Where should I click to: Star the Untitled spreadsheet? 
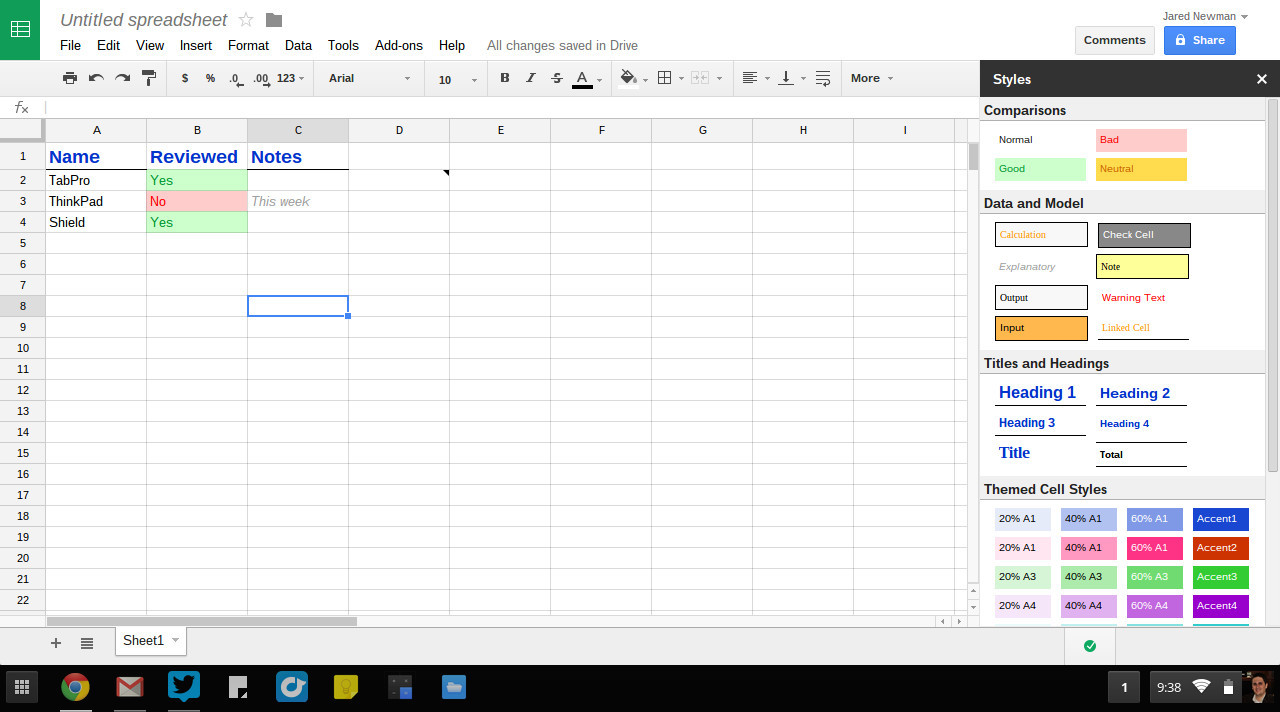246,20
